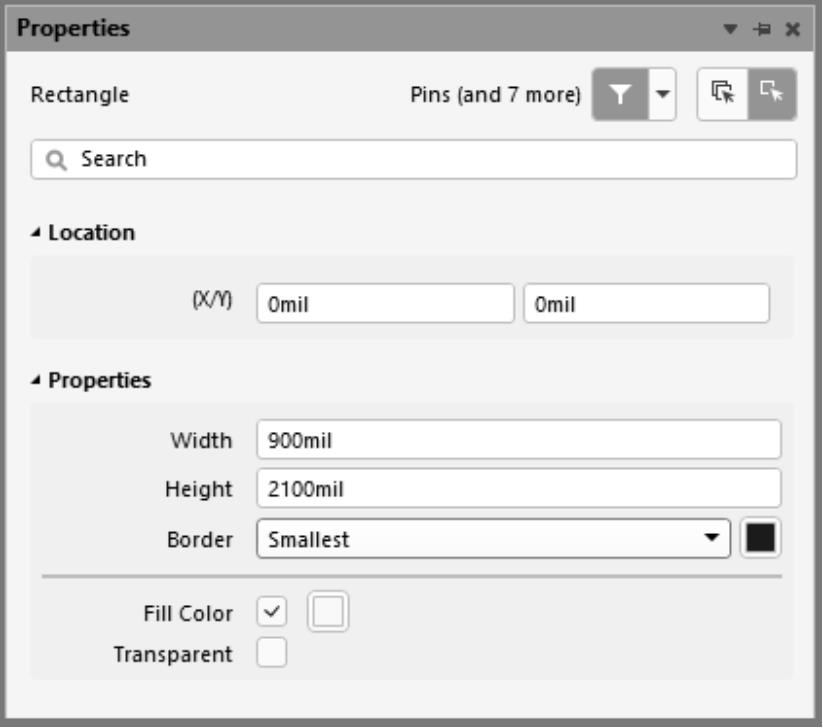The width and height of the screenshot is (823, 728).
Task: Click the black Border color swatch
Action: click(x=762, y=539)
